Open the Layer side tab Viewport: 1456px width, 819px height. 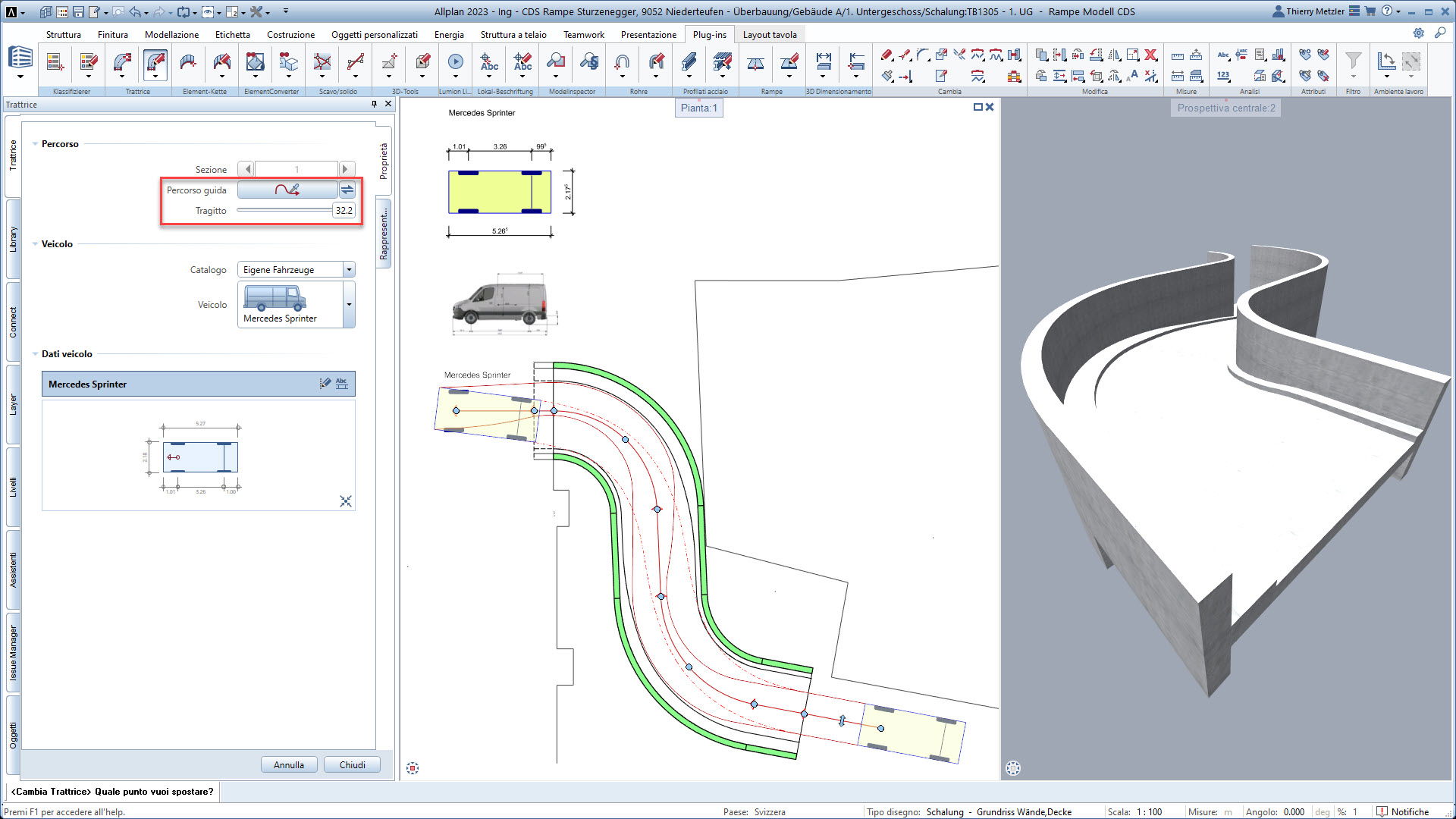13,404
